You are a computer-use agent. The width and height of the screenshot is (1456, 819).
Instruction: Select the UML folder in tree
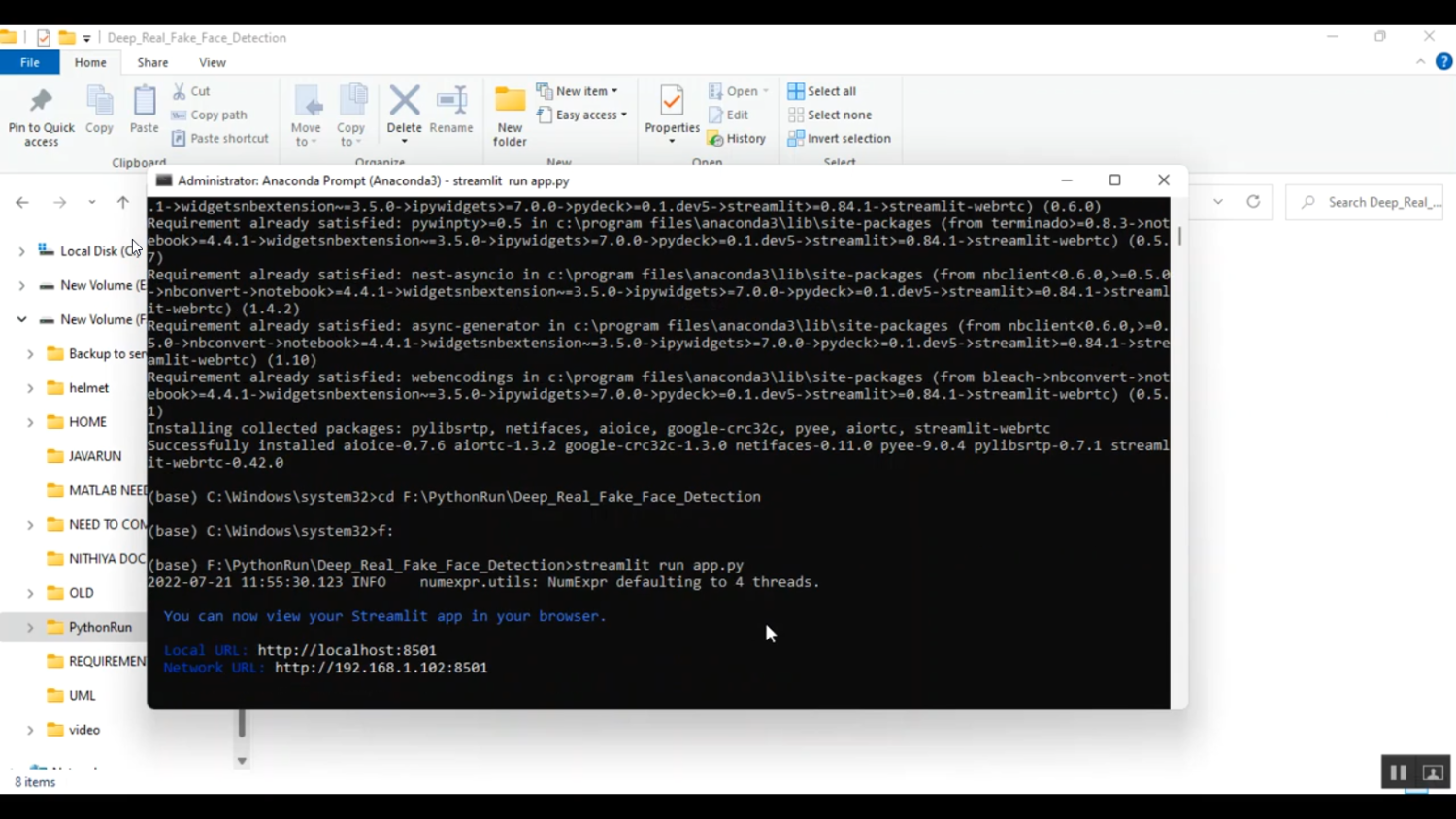72,696
